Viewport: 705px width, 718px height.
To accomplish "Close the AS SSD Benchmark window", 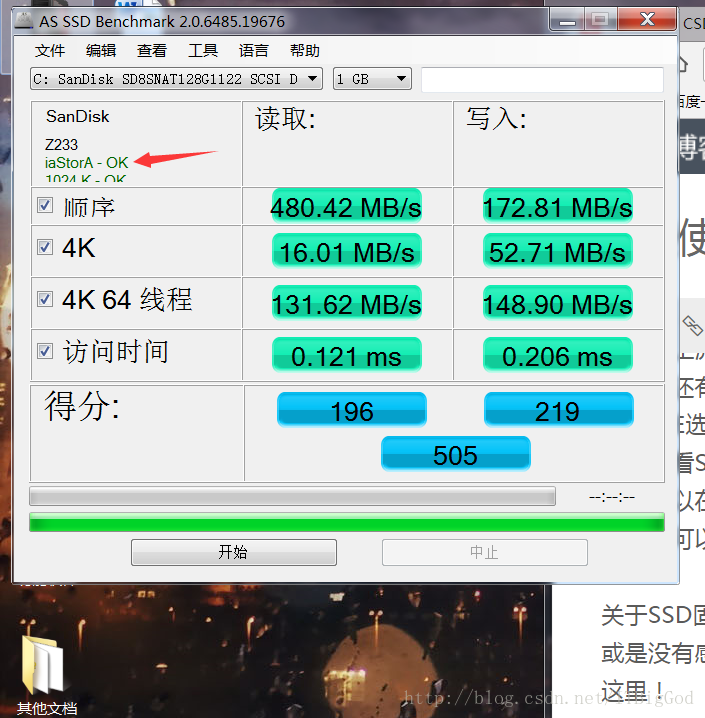I will coord(647,20).
